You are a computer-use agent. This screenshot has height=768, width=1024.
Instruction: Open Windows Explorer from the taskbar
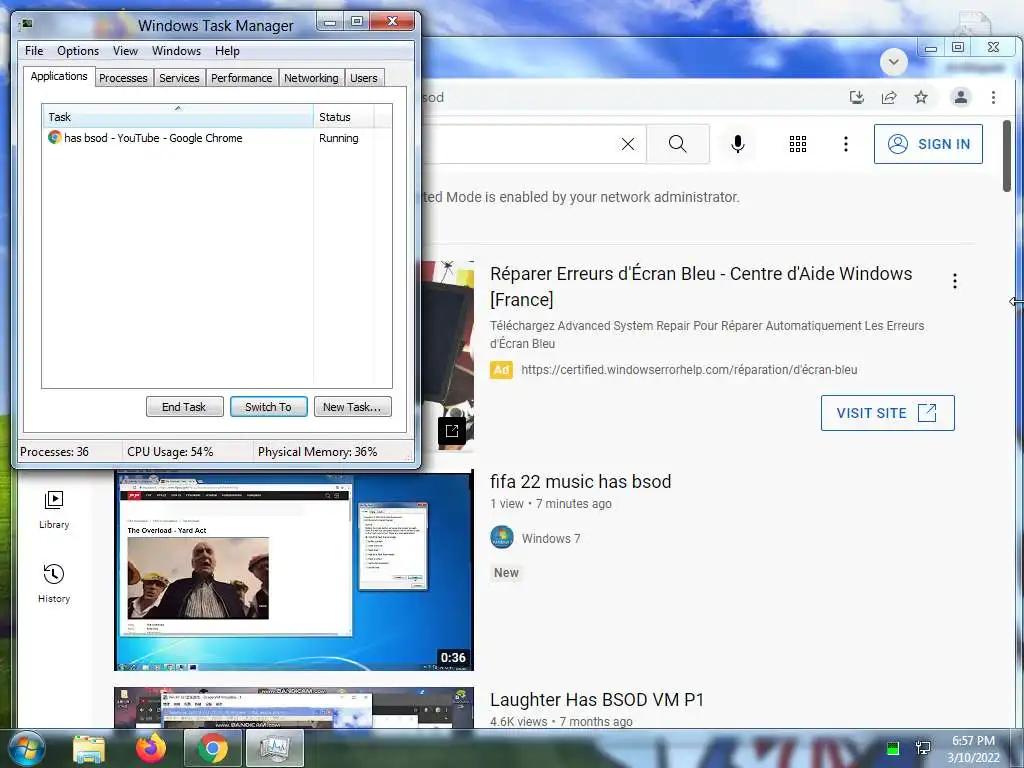[x=89, y=749]
